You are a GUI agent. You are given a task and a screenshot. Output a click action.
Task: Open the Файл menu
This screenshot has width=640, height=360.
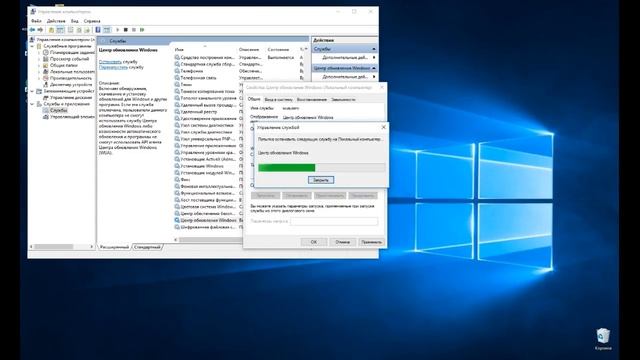[x=36, y=21]
